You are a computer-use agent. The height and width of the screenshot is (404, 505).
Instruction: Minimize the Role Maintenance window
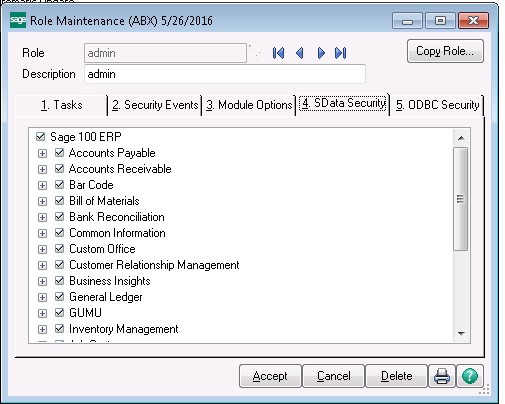pyautogui.click(x=407, y=21)
